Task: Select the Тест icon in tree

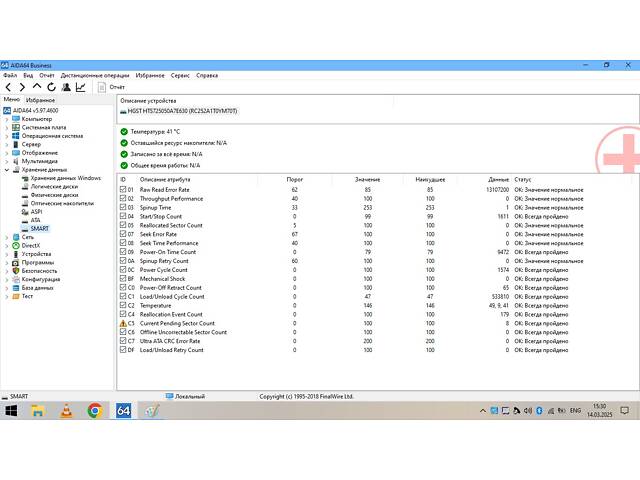Action: pyautogui.click(x=16, y=296)
